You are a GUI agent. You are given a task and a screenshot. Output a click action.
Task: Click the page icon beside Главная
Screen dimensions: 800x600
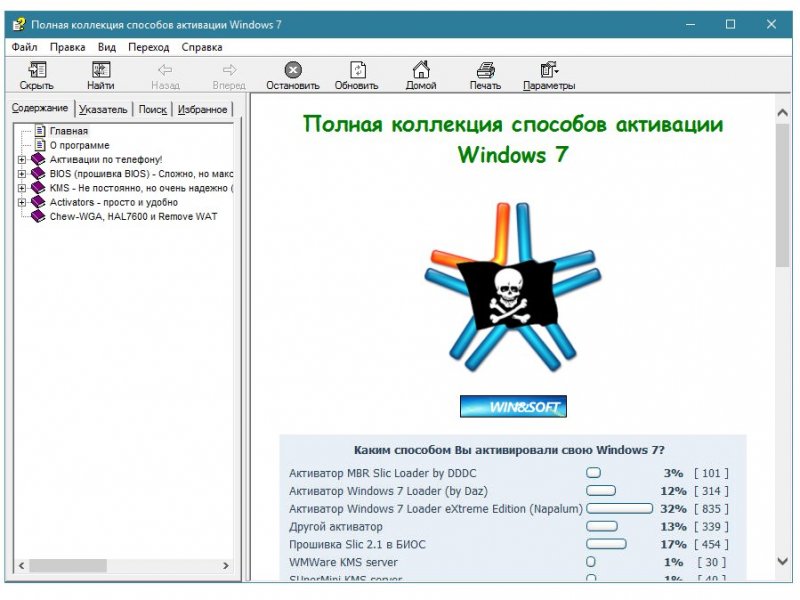[40, 131]
